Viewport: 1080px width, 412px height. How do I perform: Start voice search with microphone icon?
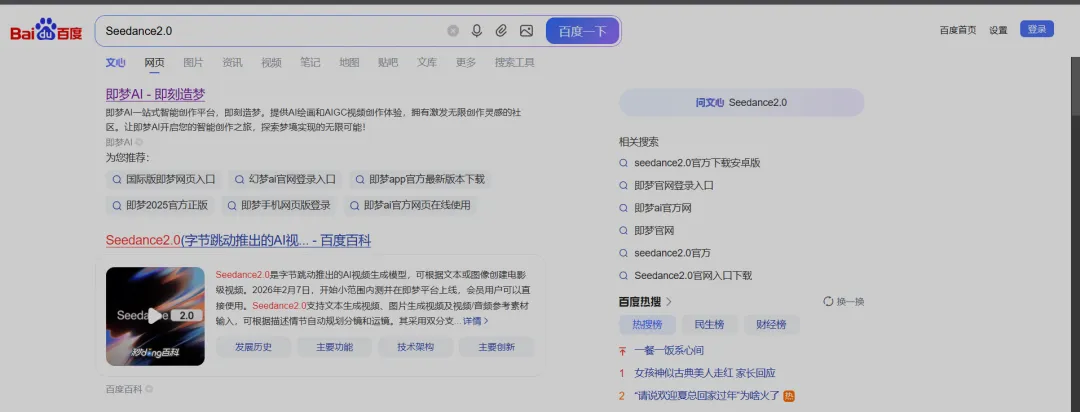(x=477, y=31)
